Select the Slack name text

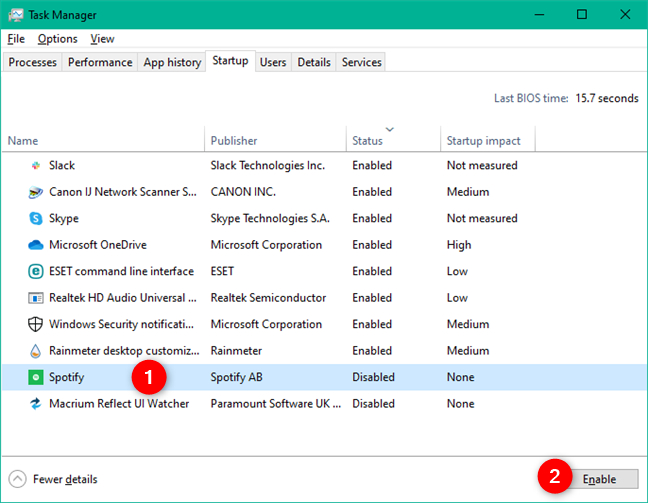click(x=62, y=165)
